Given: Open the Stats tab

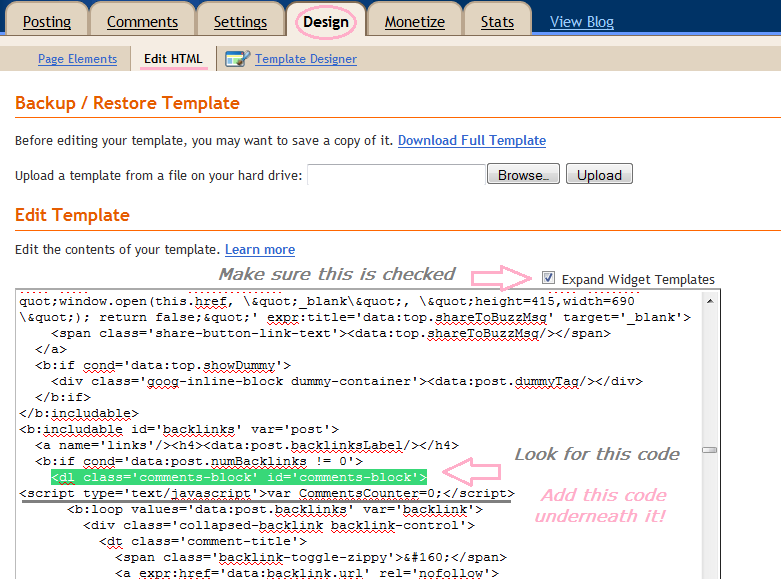Looking at the screenshot, I should 497,22.
